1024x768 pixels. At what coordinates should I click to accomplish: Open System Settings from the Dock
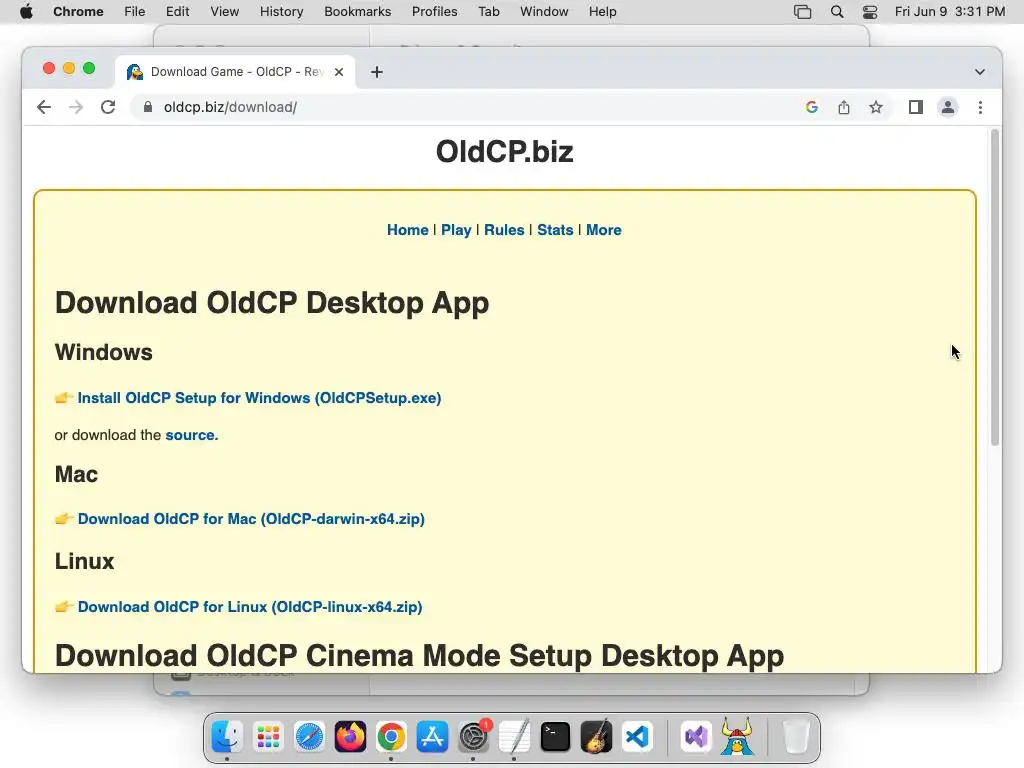(473, 737)
